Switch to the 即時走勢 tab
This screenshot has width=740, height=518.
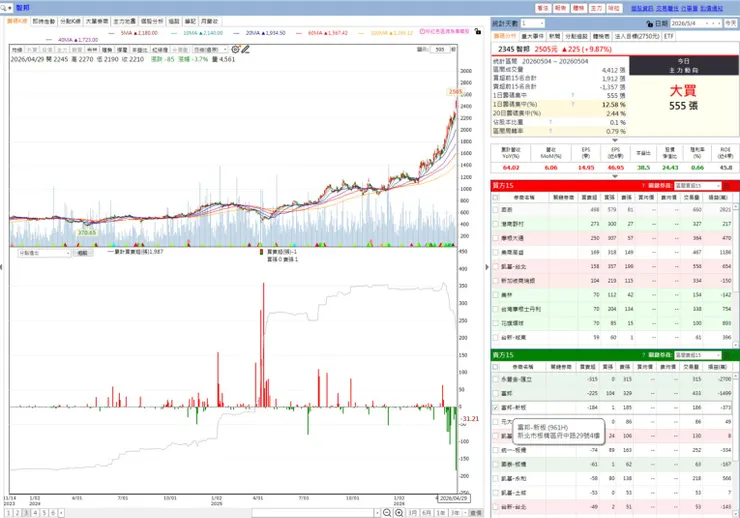[43, 21]
